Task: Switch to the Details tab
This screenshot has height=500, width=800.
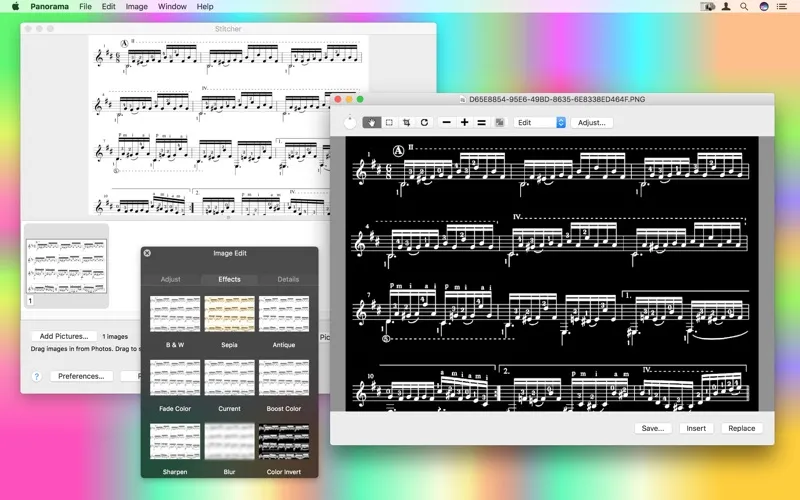Action: click(x=288, y=279)
